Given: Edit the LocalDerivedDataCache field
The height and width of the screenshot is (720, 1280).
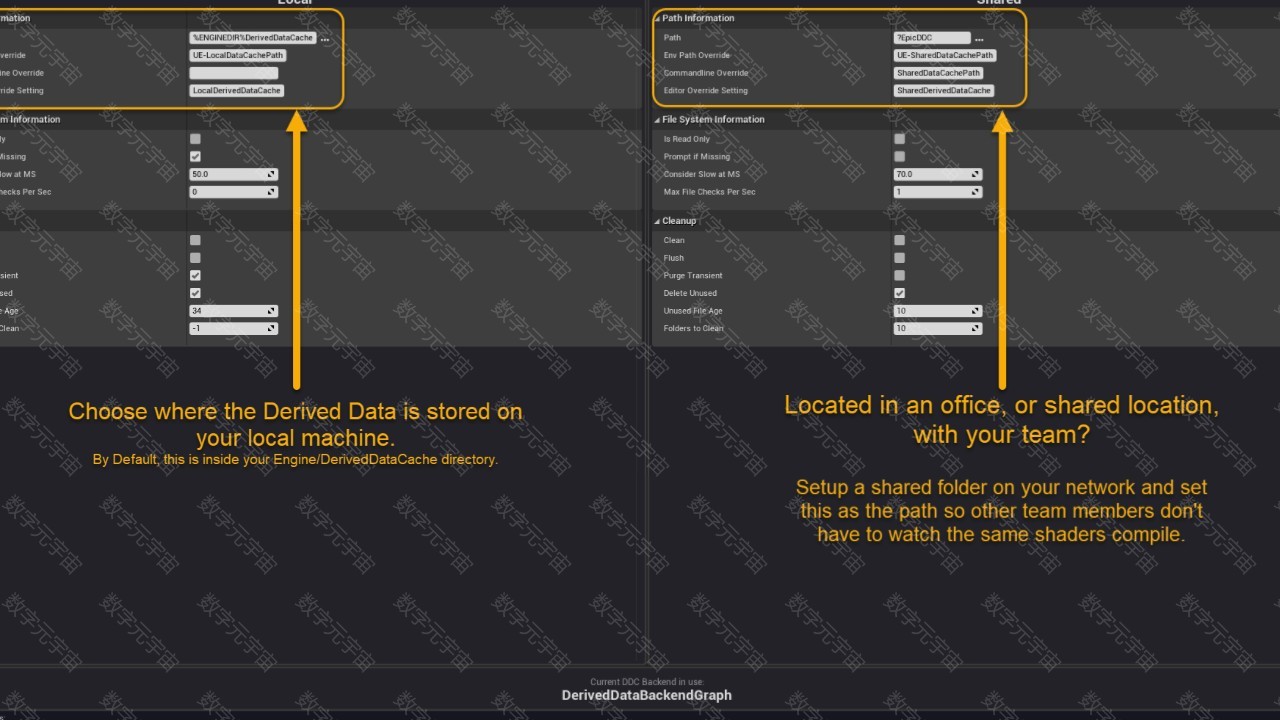Looking at the screenshot, I should tap(237, 90).
